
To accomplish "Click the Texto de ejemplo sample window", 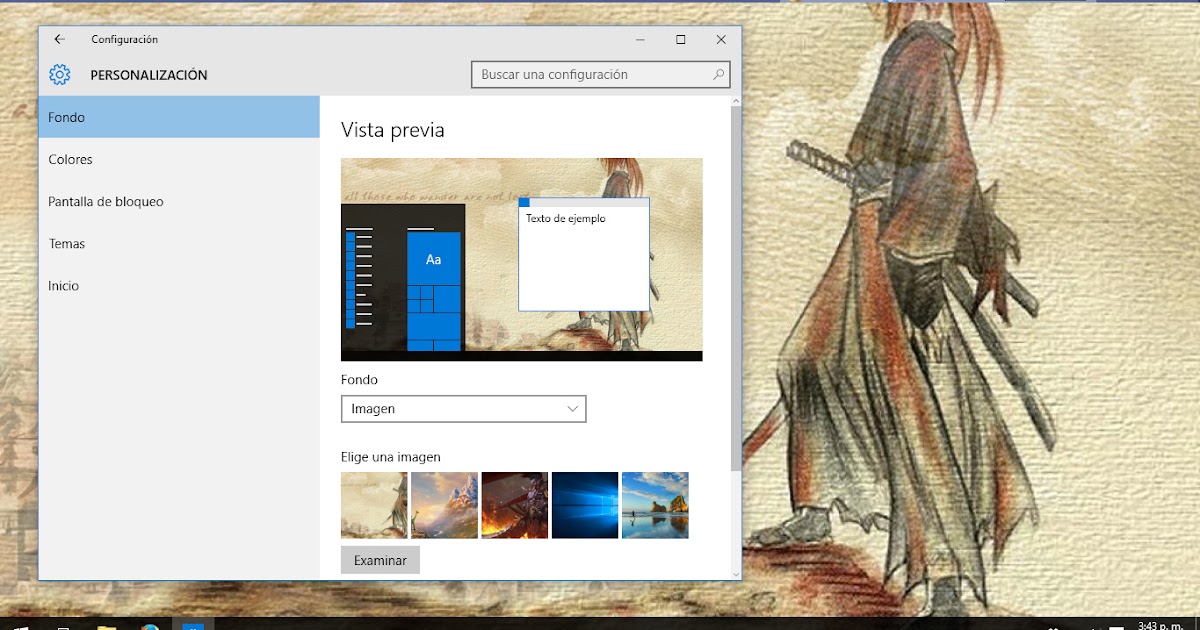I will 584,254.
